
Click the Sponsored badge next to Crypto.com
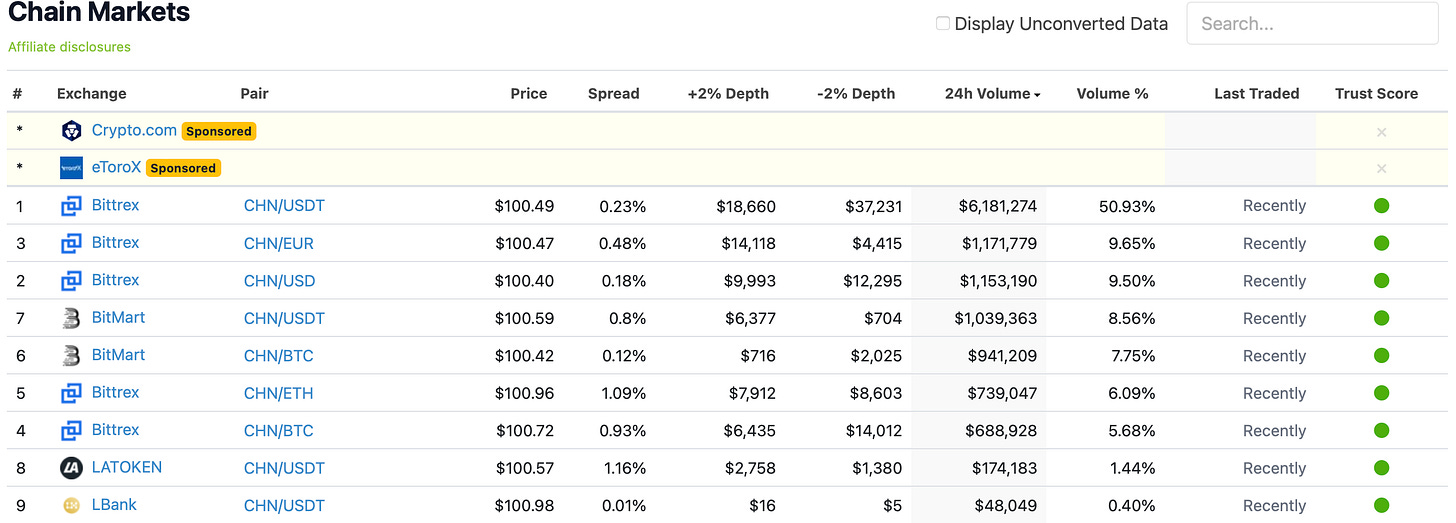219,131
